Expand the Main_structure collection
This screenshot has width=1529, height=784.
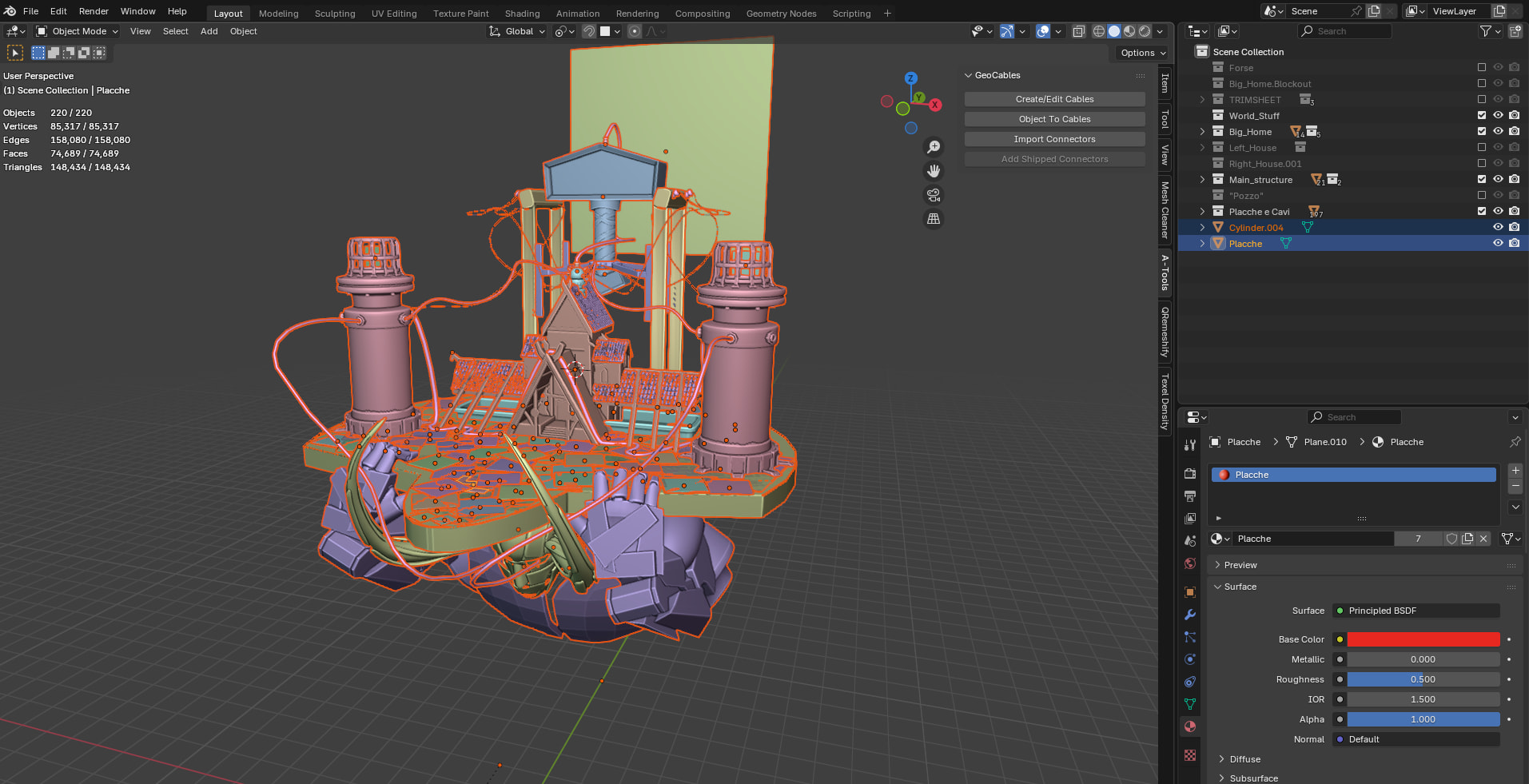click(x=1202, y=180)
